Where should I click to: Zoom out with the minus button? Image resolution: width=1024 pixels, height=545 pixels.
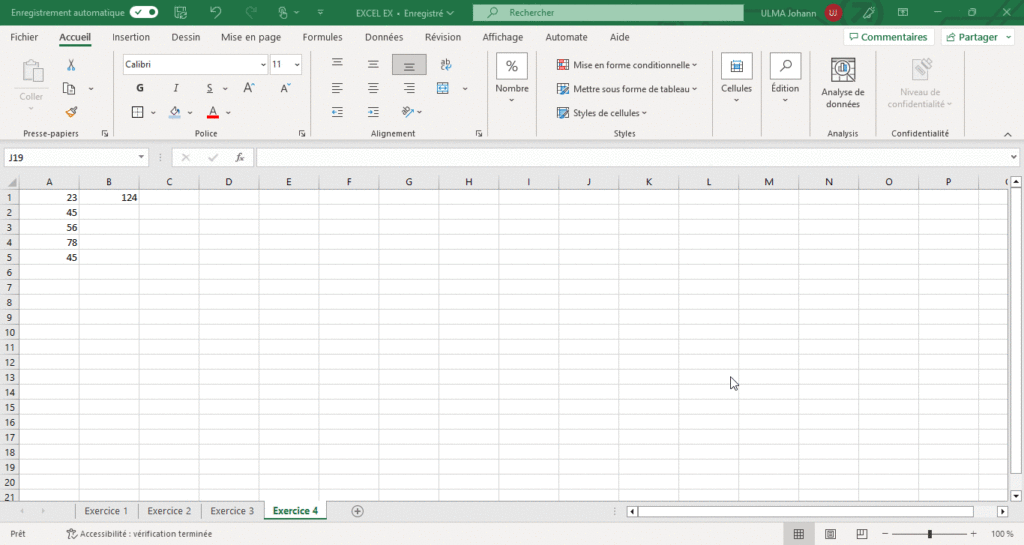point(885,534)
